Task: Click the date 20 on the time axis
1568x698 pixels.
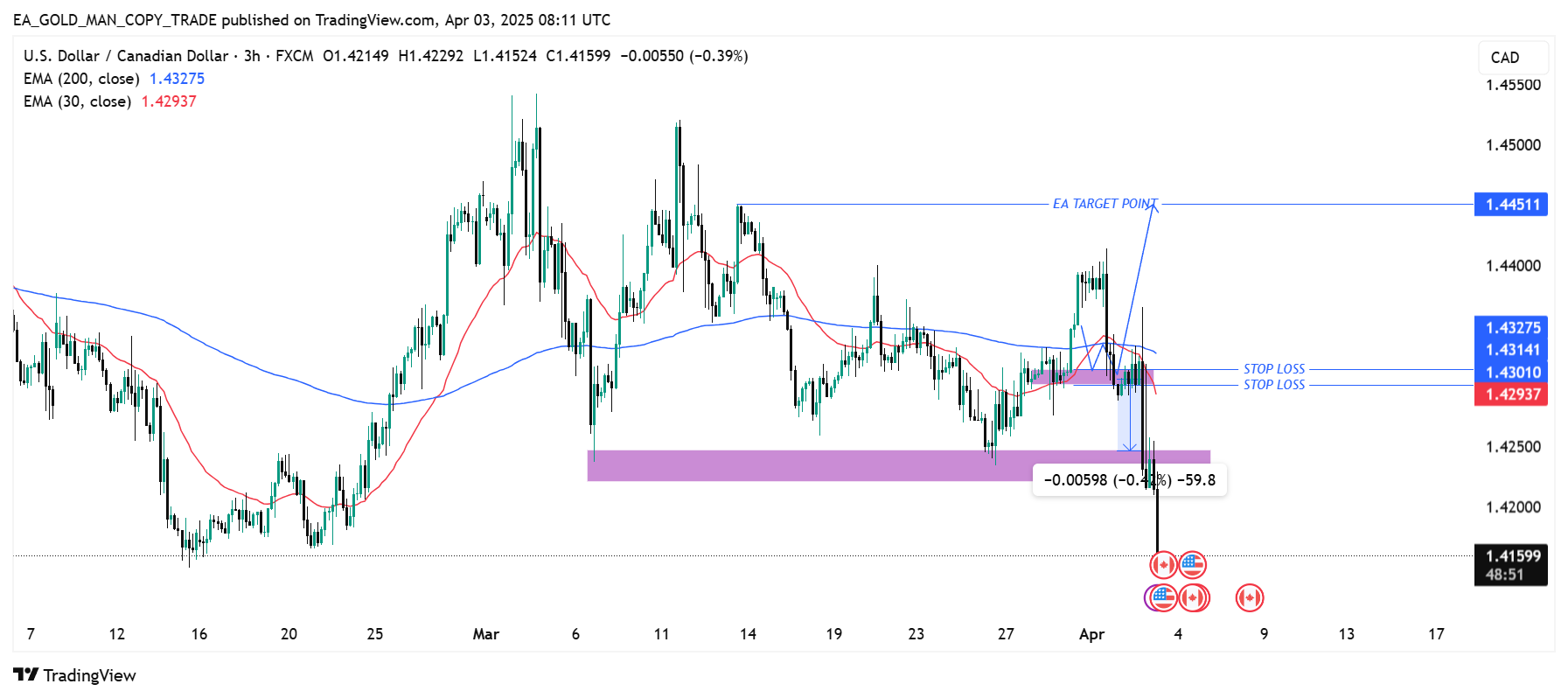Action: coord(289,634)
